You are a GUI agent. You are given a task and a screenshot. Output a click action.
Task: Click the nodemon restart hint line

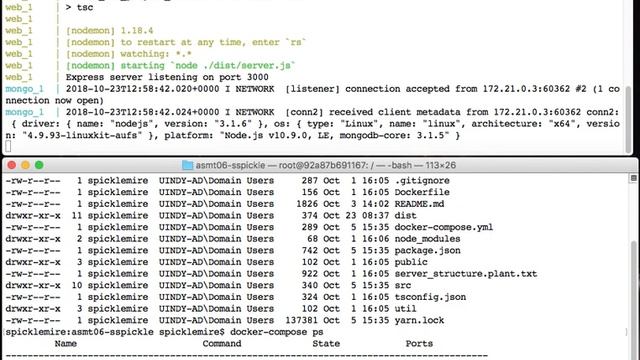coord(186,42)
